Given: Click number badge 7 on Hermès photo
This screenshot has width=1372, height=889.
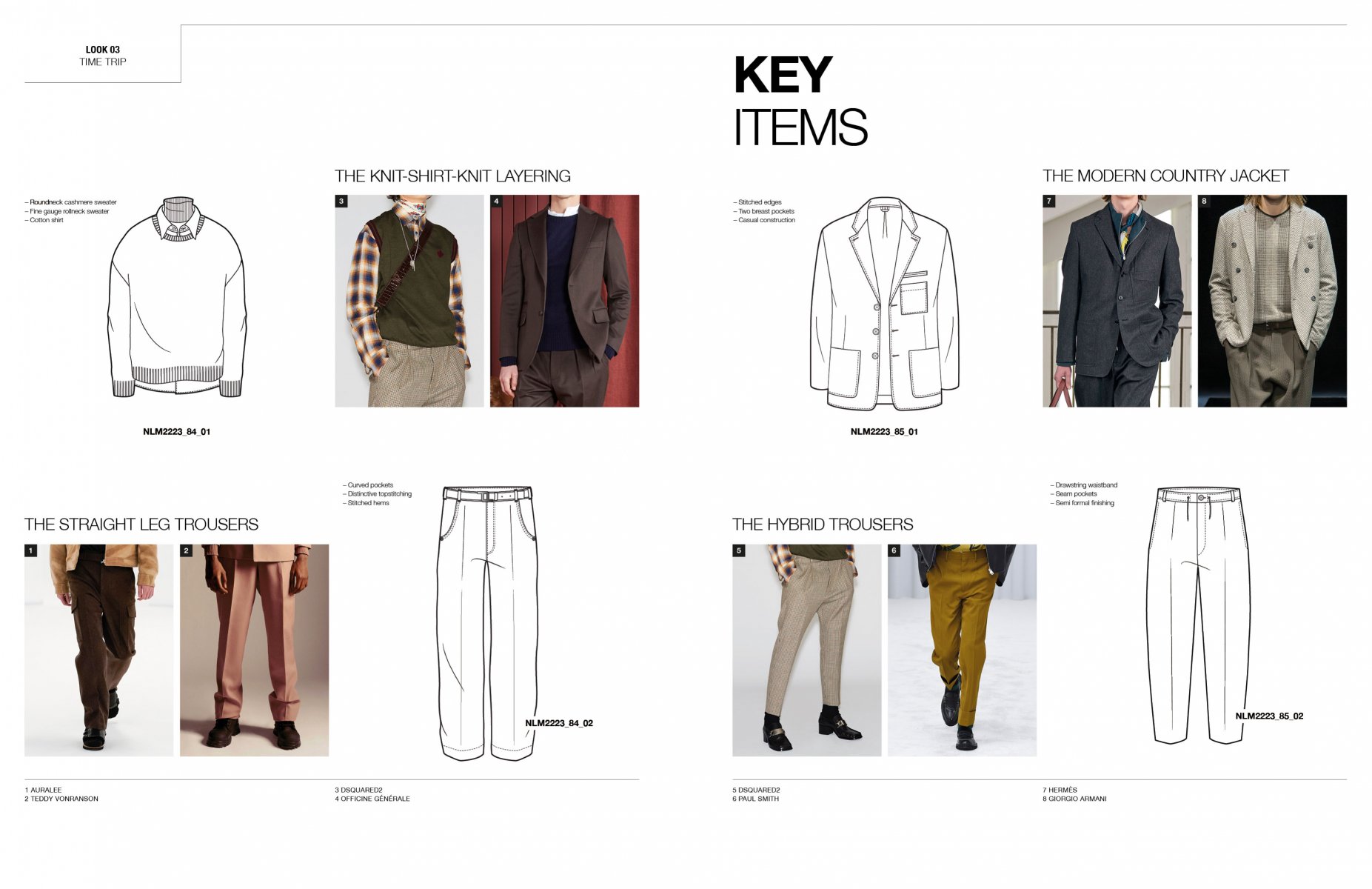Looking at the screenshot, I should pyautogui.click(x=1048, y=201).
